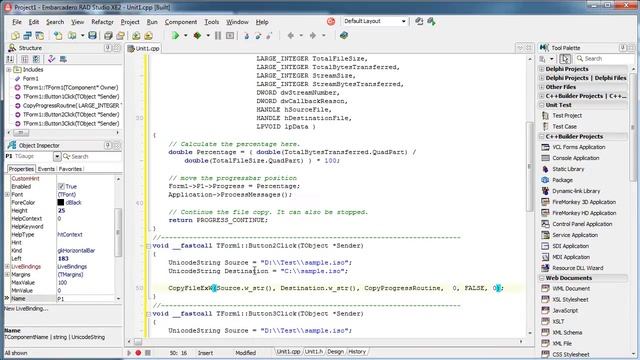This screenshot has height=360, width=640.
Task: Click the first New Items toolbar icon
Action: [x=16, y=36]
